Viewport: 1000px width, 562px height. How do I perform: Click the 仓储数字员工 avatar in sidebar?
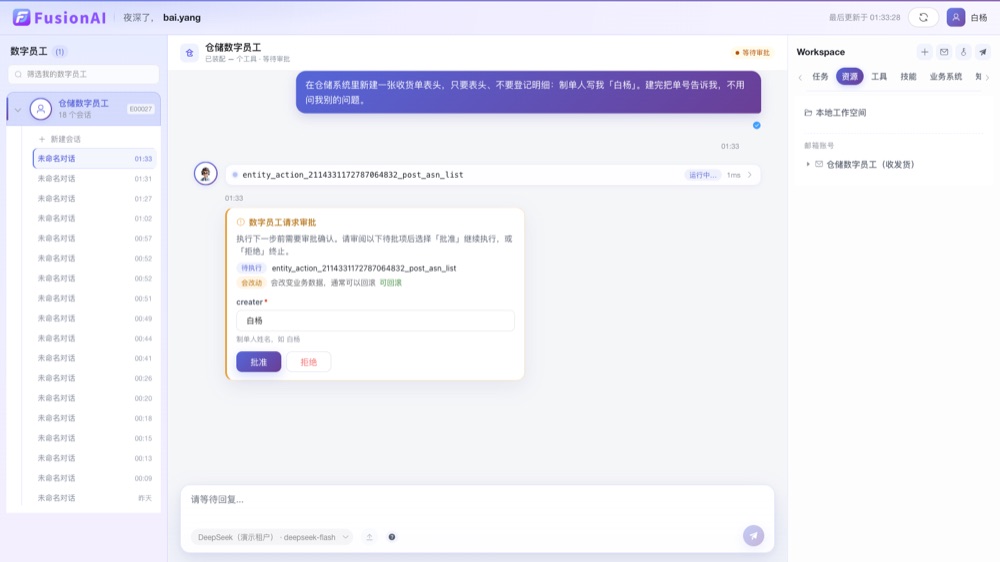pyautogui.click(x=40, y=108)
